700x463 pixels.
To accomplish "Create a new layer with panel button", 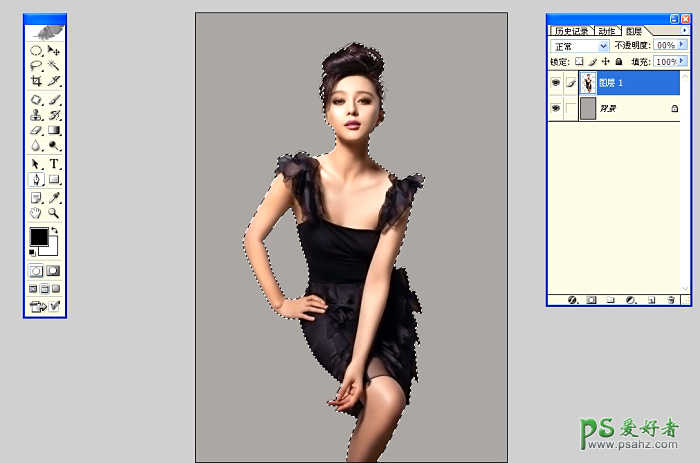I will pyautogui.click(x=651, y=299).
